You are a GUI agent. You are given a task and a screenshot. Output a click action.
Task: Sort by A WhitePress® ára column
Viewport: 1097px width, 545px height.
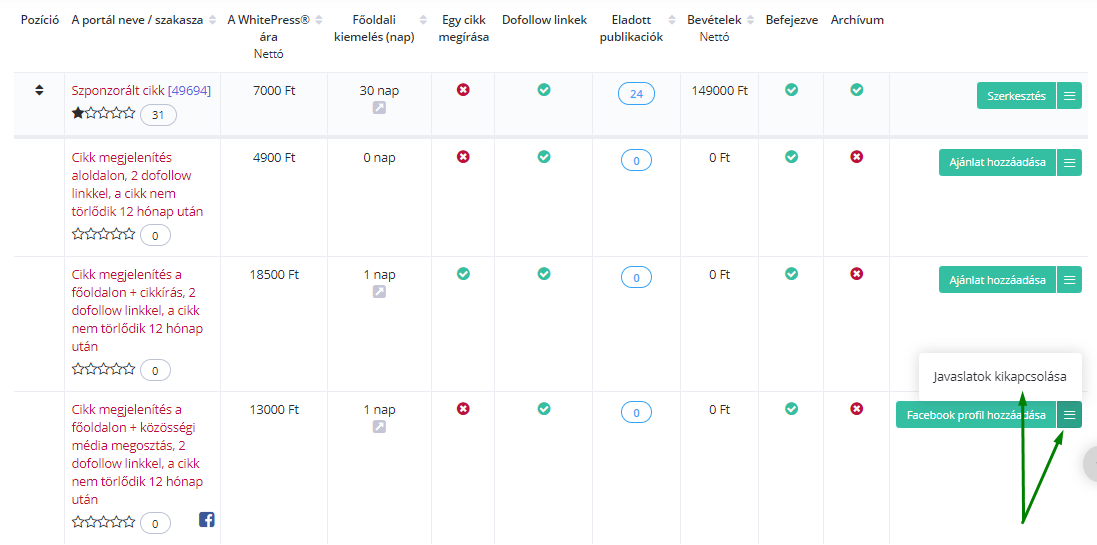coord(320,20)
